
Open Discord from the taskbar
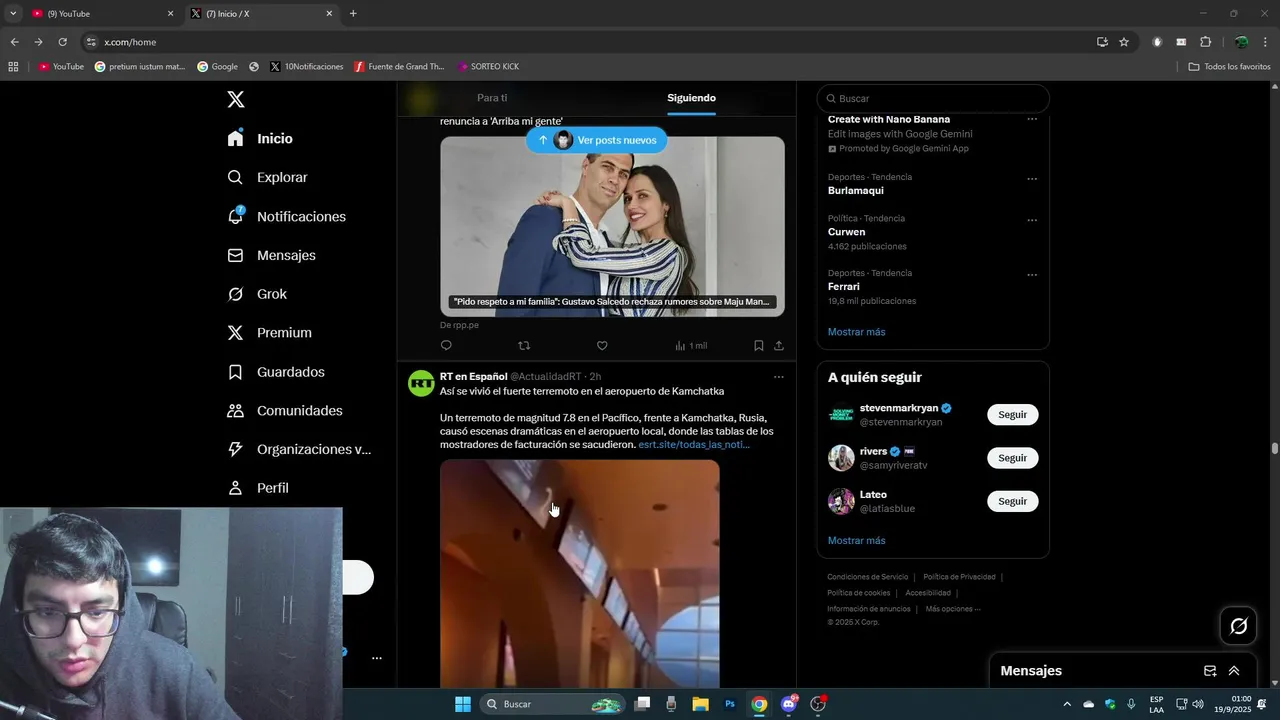[789, 704]
